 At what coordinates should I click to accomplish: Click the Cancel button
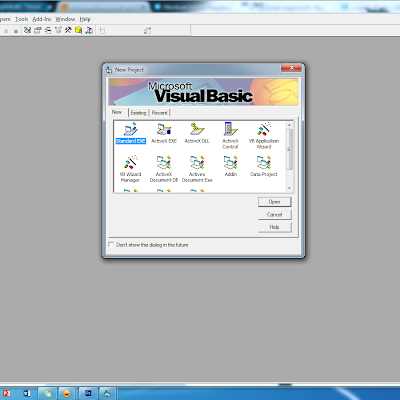pyautogui.click(x=275, y=215)
